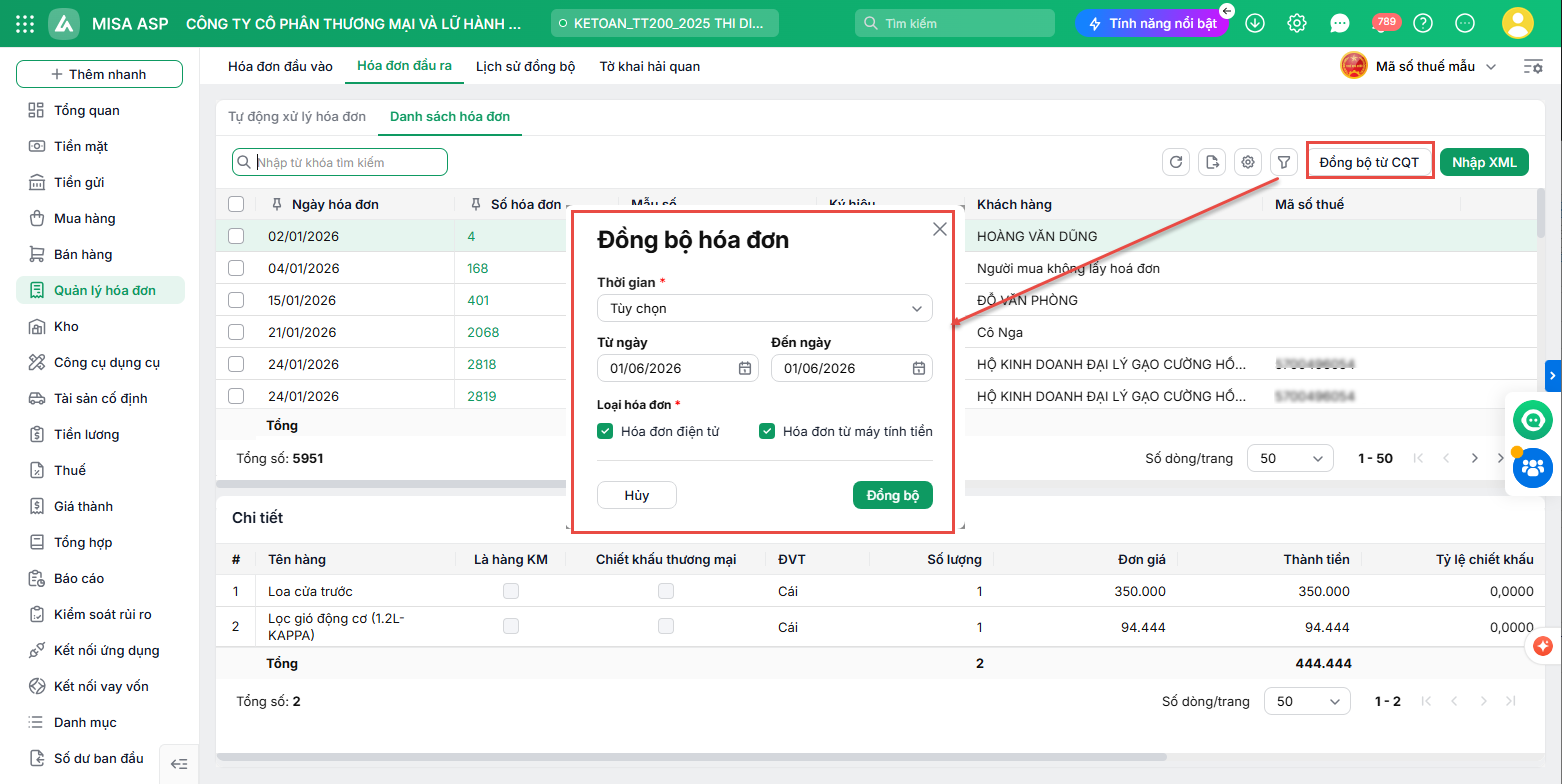Open the rows per page dropdown in Chi tiết
The width and height of the screenshot is (1562, 784).
coord(1308,701)
